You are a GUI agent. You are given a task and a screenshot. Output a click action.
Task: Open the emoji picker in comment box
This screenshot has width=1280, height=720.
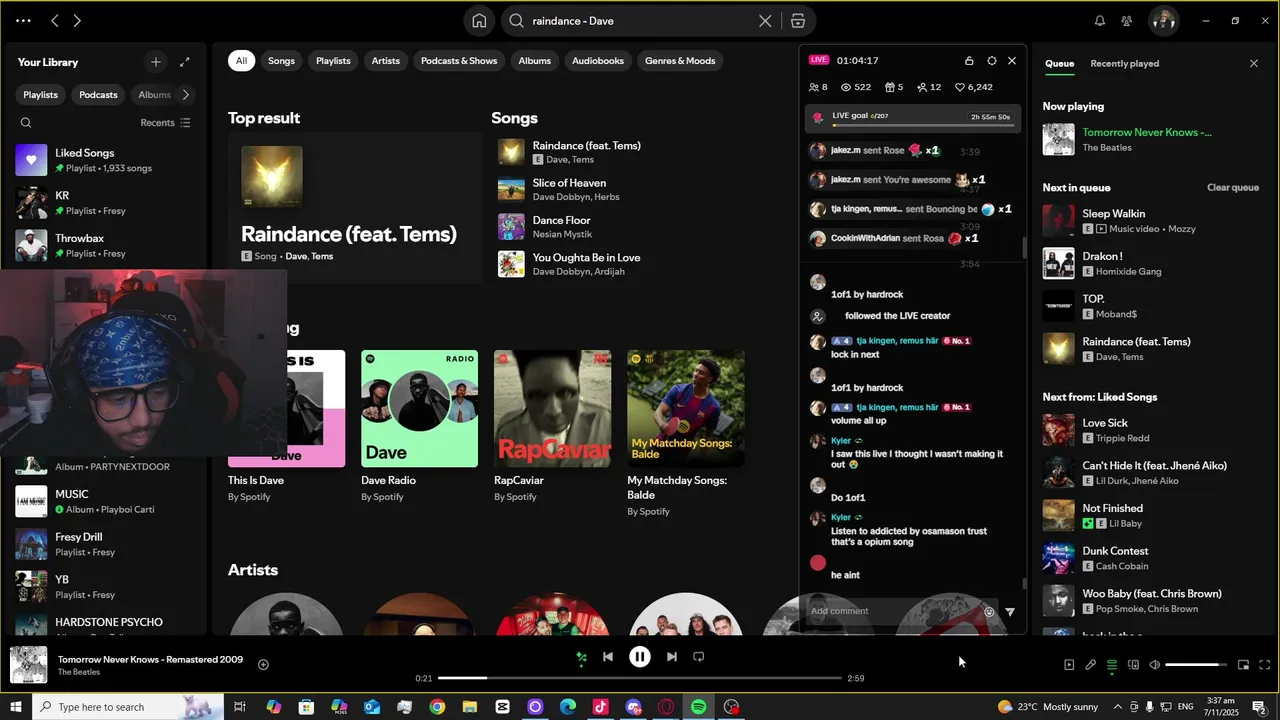coord(989,612)
